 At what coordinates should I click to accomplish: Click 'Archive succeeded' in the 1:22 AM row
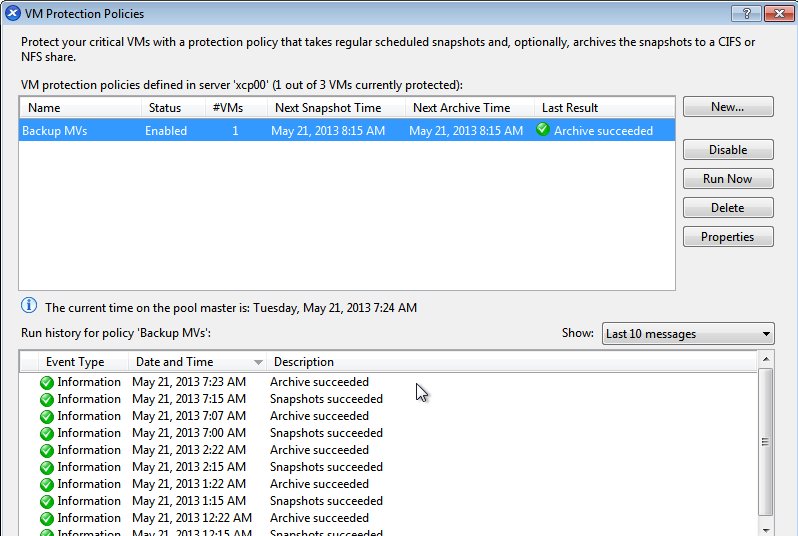click(319, 484)
